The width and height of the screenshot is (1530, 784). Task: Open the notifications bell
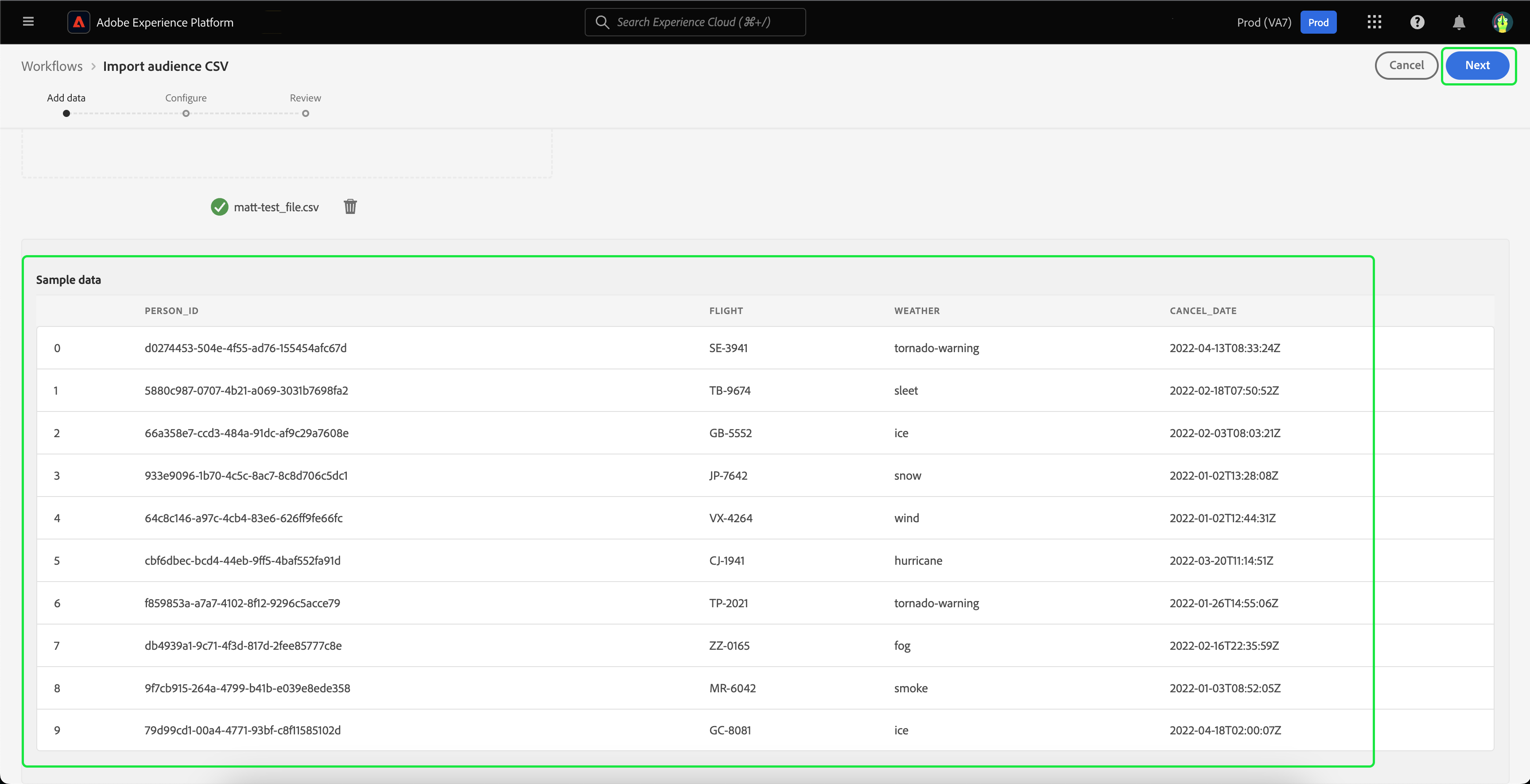tap(1459, 22)
